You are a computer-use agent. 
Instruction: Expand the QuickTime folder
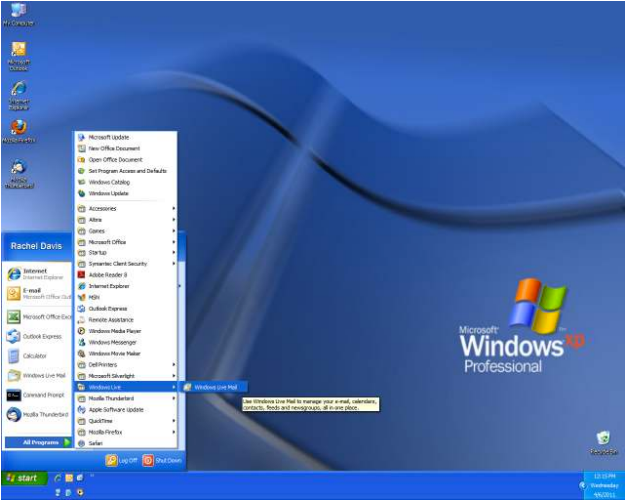126,421
